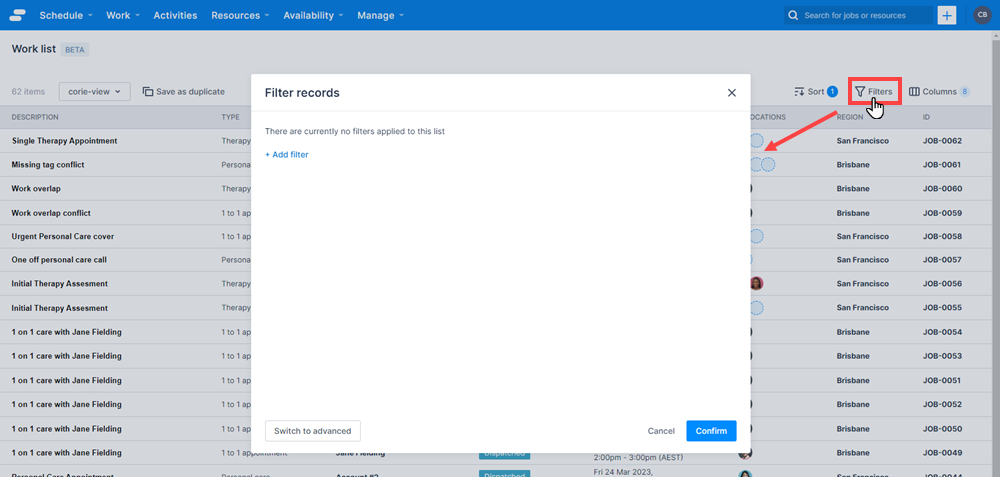Open the Schedule menu
Image resolution: width=1000 pixels, height=477 pixels.
[x=66, y=15]
